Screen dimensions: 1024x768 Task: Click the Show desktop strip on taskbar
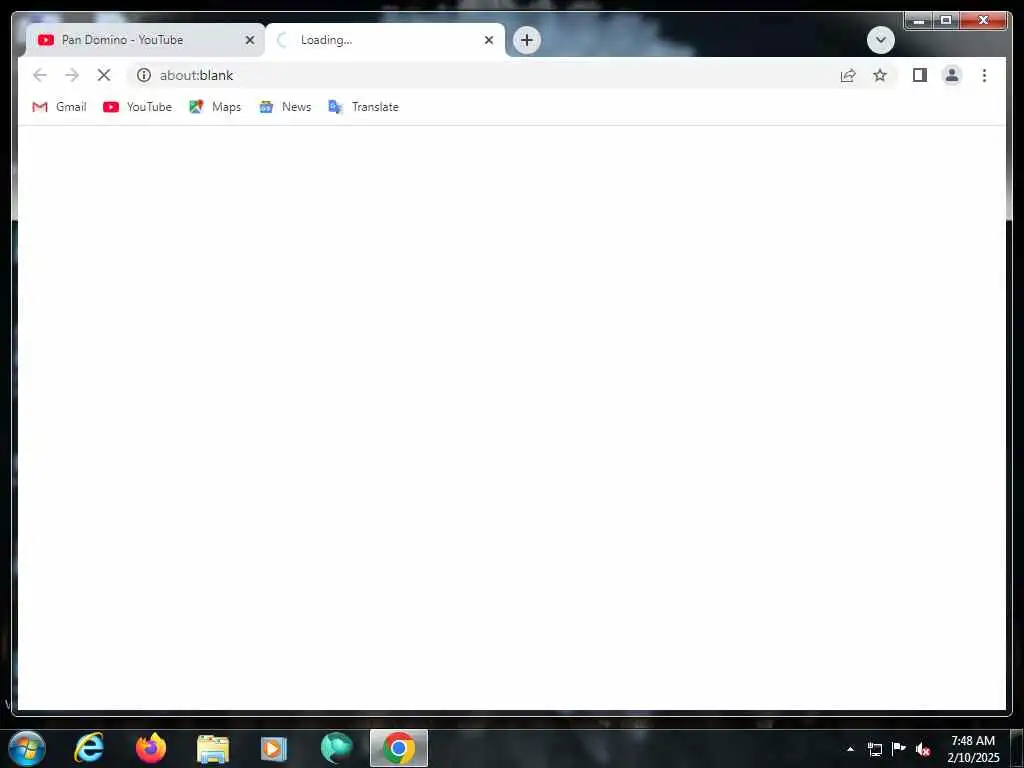(1017, 748)
